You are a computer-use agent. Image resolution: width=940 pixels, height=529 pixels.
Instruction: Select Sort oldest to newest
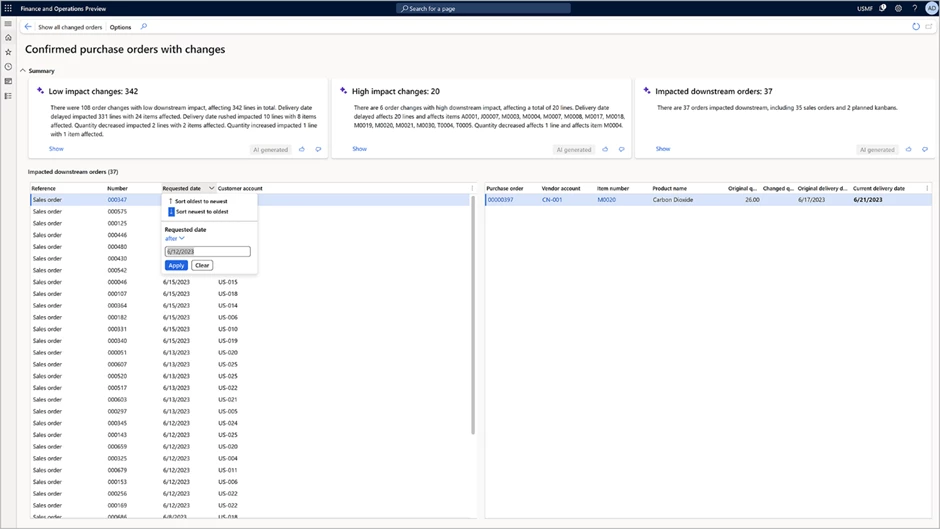[200, 201]
